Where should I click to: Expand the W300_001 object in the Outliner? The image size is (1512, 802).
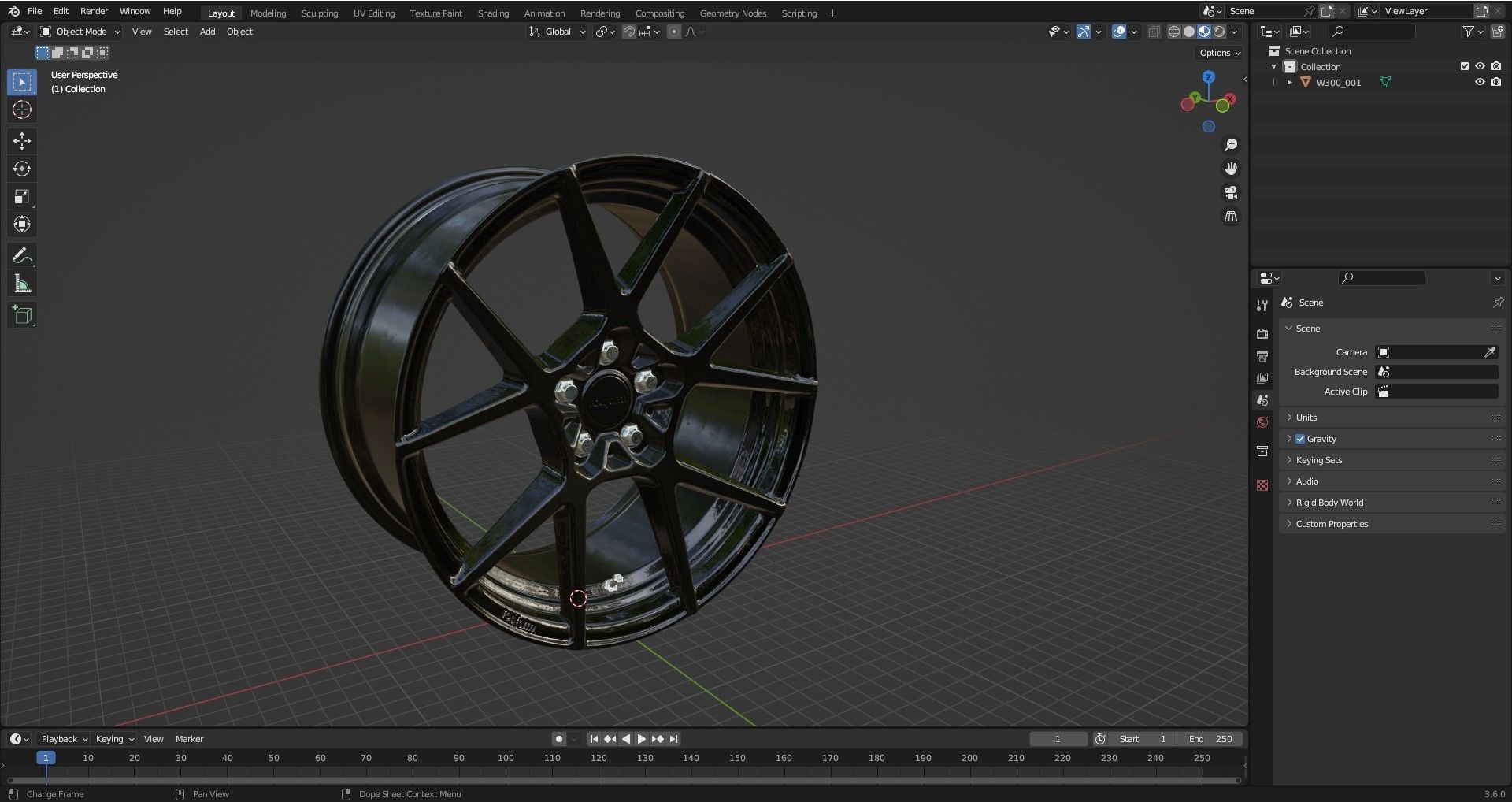tap(1290, 82)
